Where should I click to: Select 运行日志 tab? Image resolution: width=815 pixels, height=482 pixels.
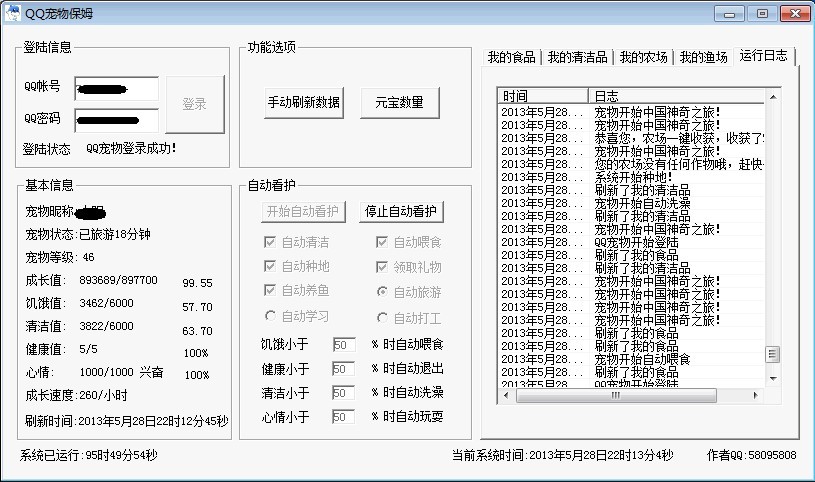[x=764, y=56]
